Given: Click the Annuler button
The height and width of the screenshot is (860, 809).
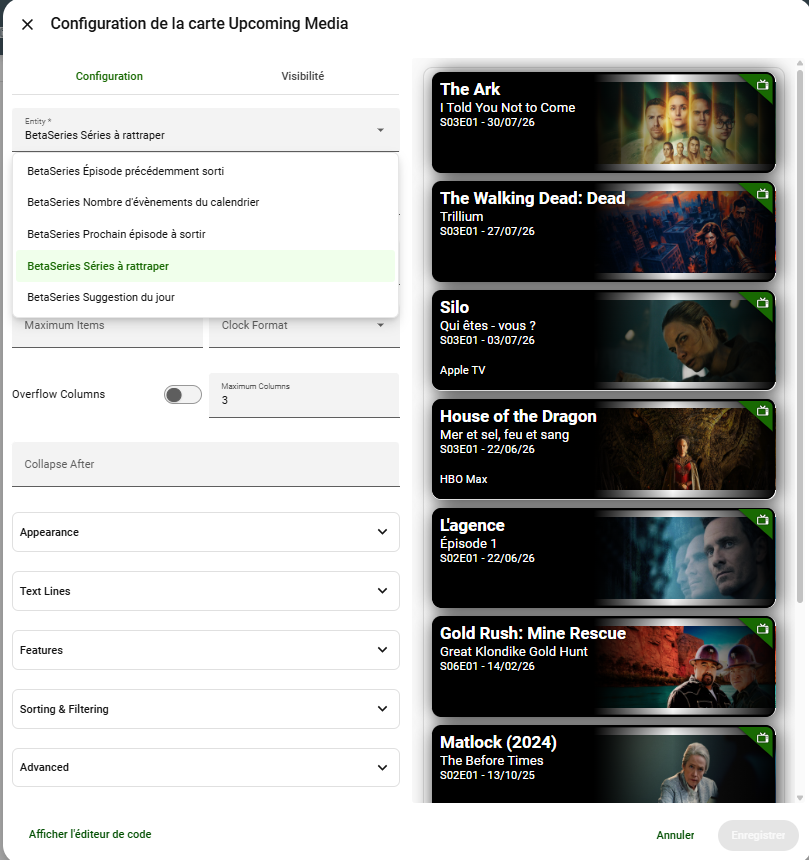Looking at the screenshot, I should 675,835.
